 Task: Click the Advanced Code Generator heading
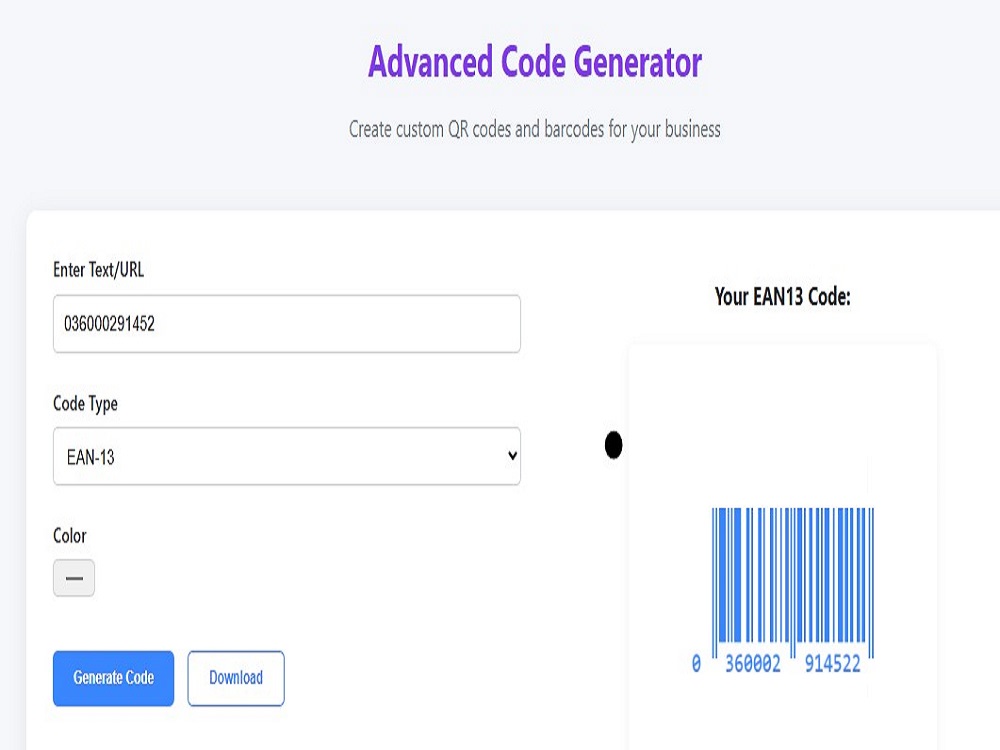click(x=534, y=62)
